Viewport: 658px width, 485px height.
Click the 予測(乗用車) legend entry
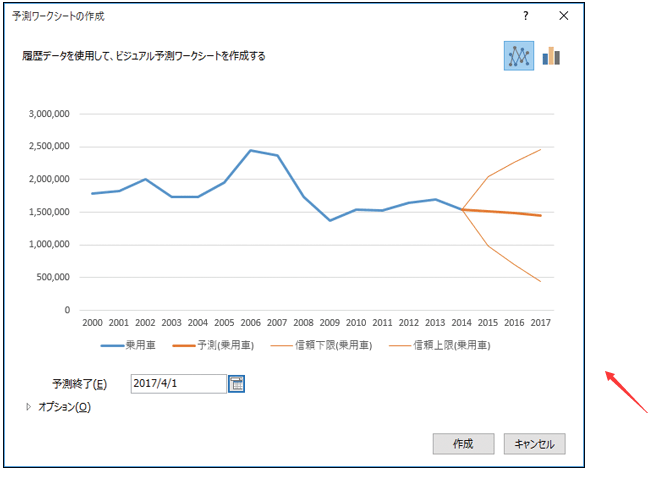[213, 345]
